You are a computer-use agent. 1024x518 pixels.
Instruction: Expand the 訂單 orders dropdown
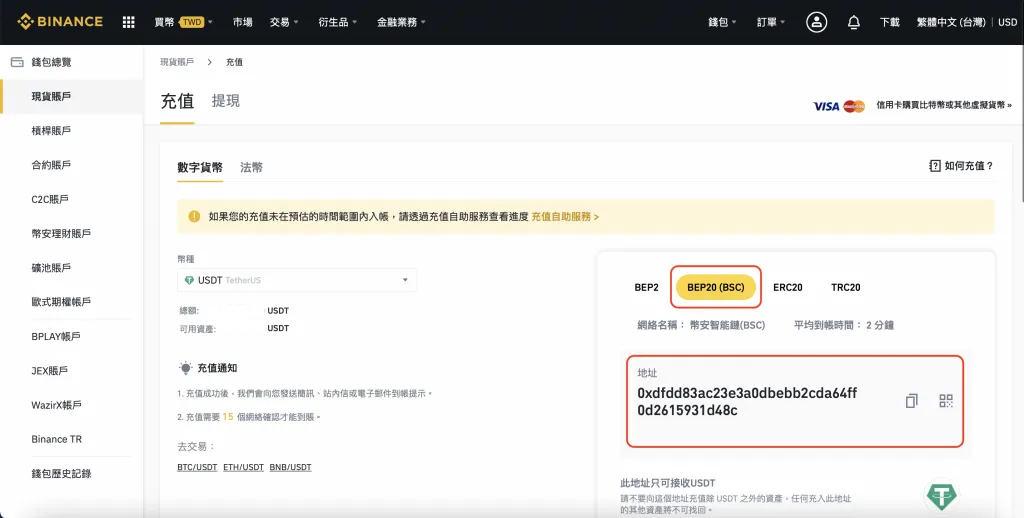[770, 22]
